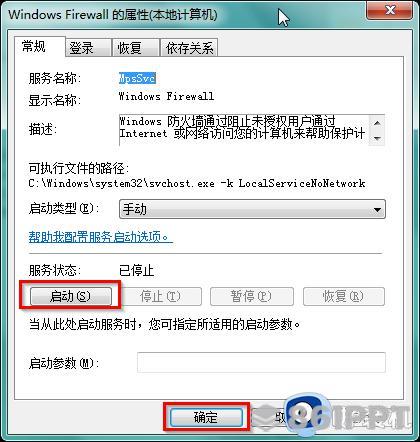Screen dimensions: 420x442
Task: Click the description scrollbar up arrow
Action: (377, 123)
